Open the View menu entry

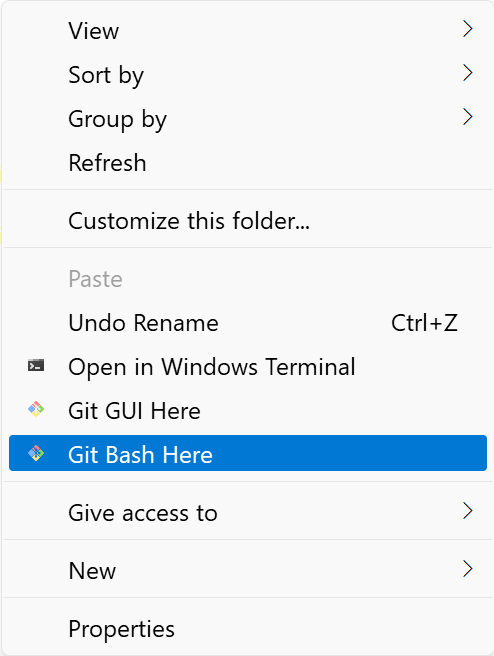pyautogui.click(x=248, y=31)
